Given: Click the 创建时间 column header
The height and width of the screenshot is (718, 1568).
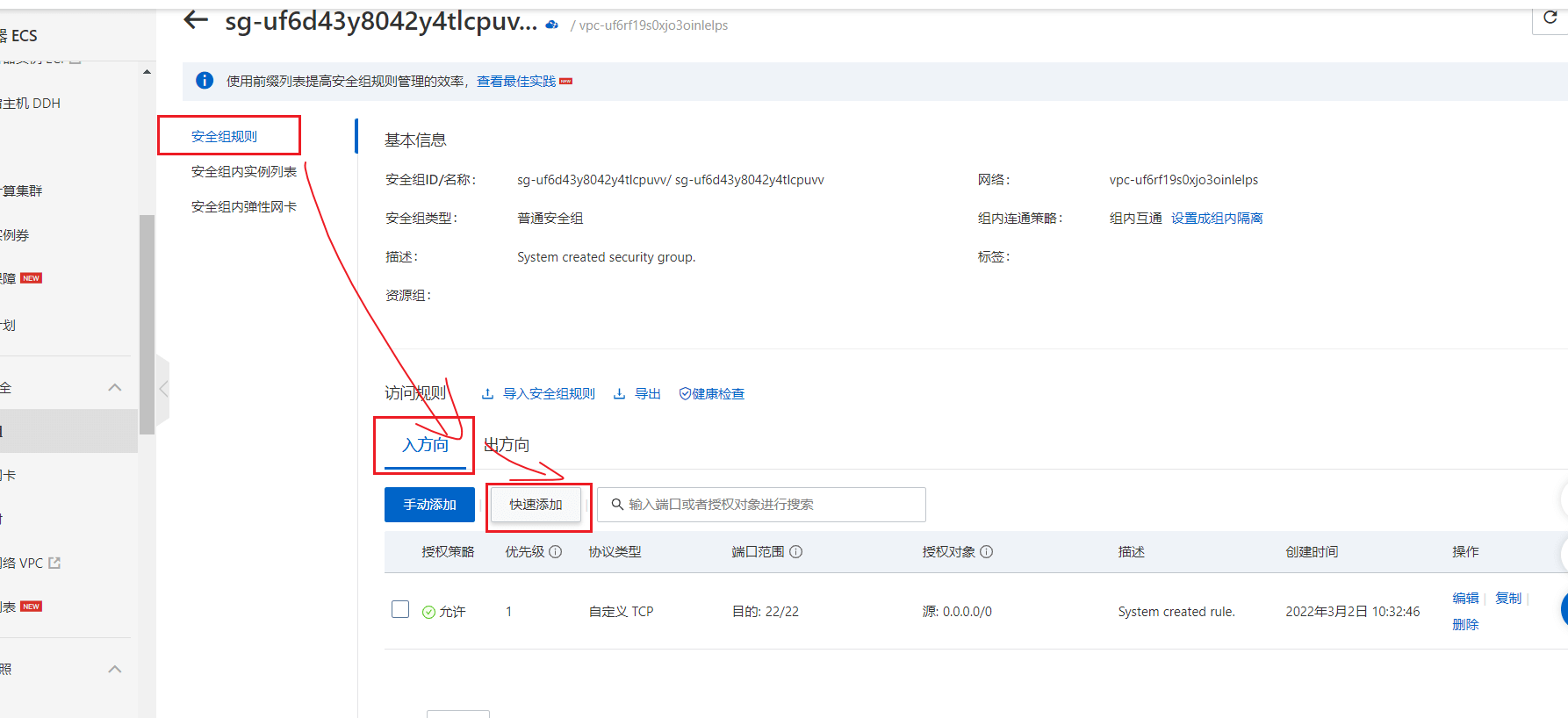Looking at the screenshot, I should (x=1312, y=552).
